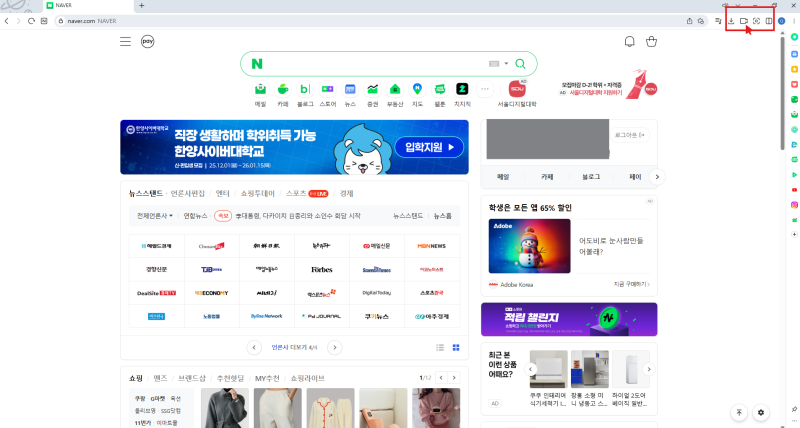Open the 치지직 shortcut icon
Viewport: 800px width, 428px height.
tap(462, 89)
